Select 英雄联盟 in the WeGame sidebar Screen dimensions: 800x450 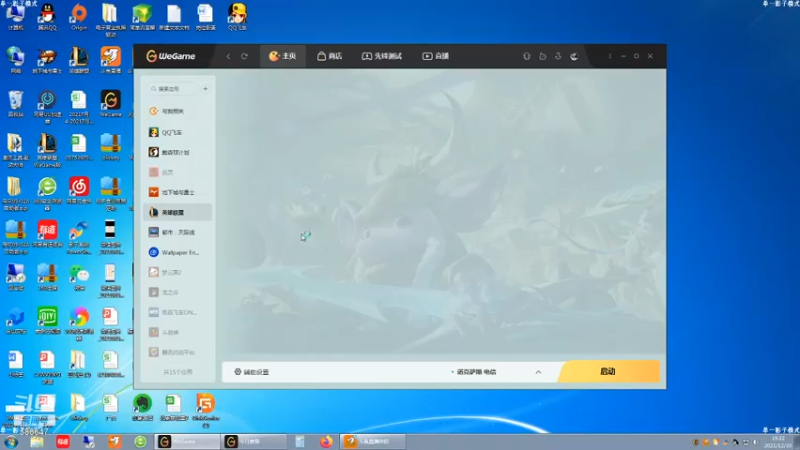point(178,212)
